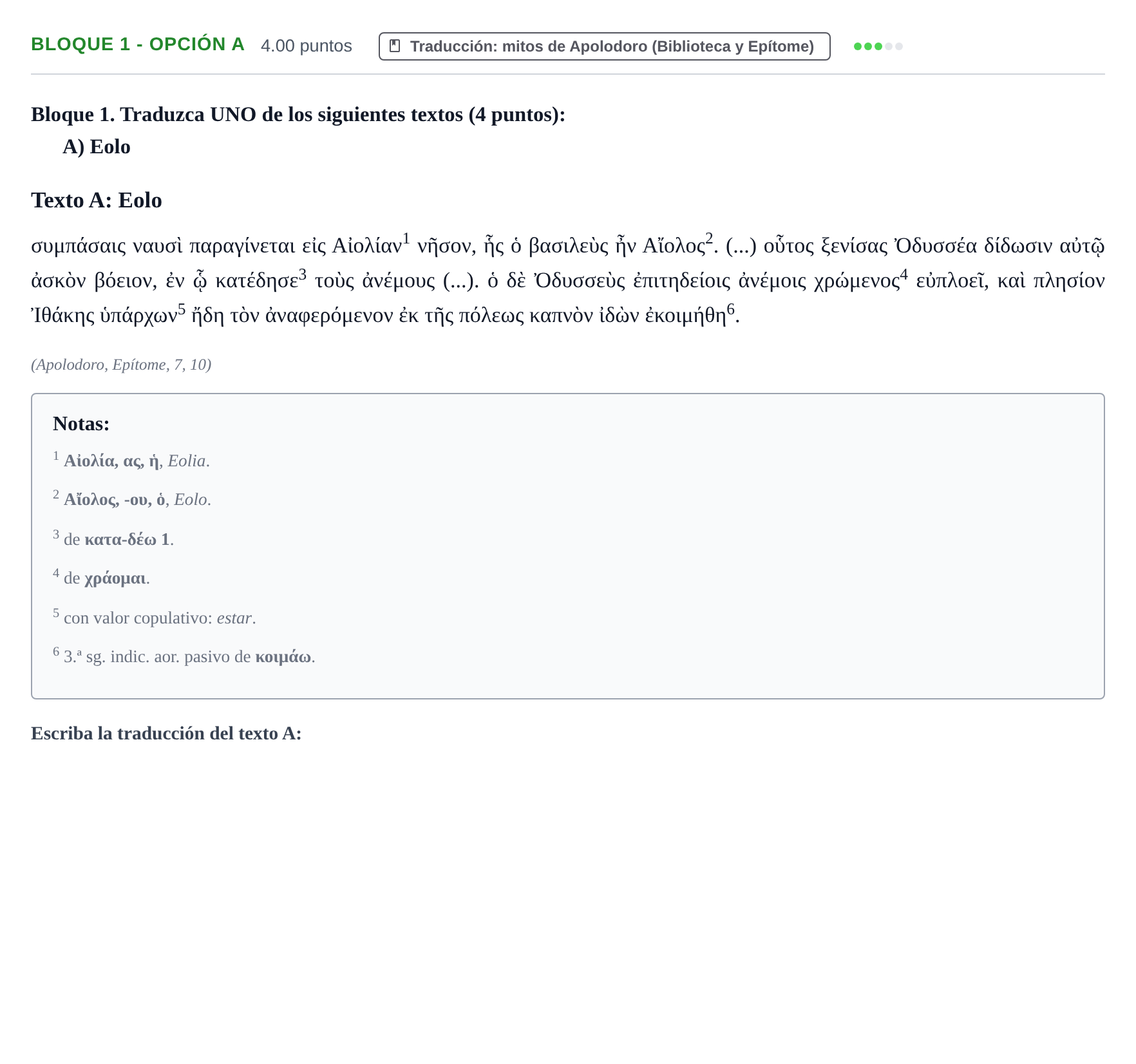The width and height of the screenshot is (1136, 1064).
Task: Click note 6 about κοιμάω aorist passive
Action: point(184,656)
